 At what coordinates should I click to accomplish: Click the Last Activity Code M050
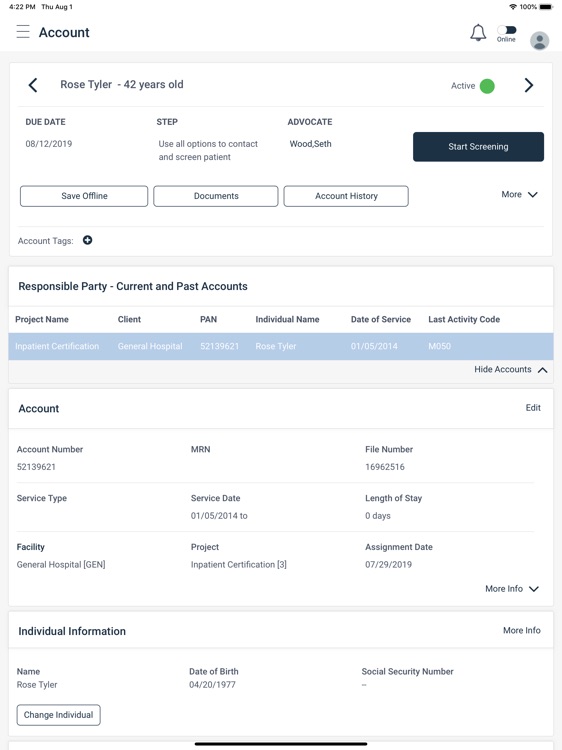(x=440, y=346)
